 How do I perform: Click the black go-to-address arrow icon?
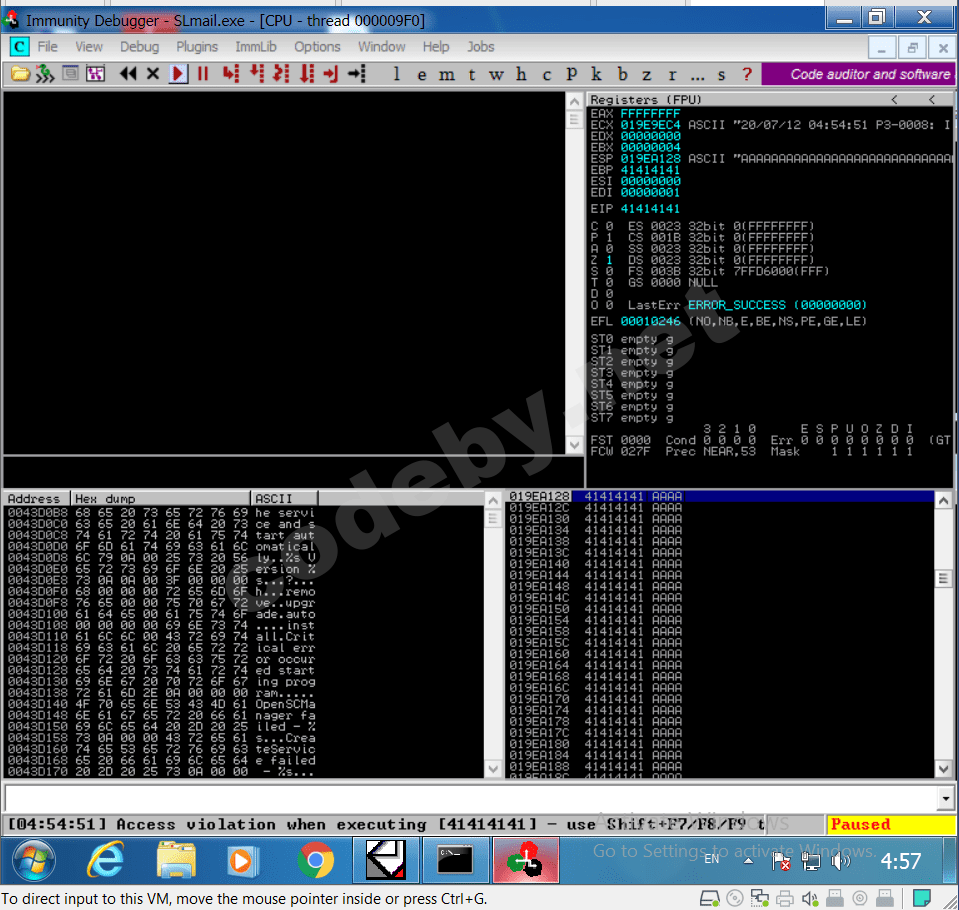pyautogui.click(x=357, y=74)
